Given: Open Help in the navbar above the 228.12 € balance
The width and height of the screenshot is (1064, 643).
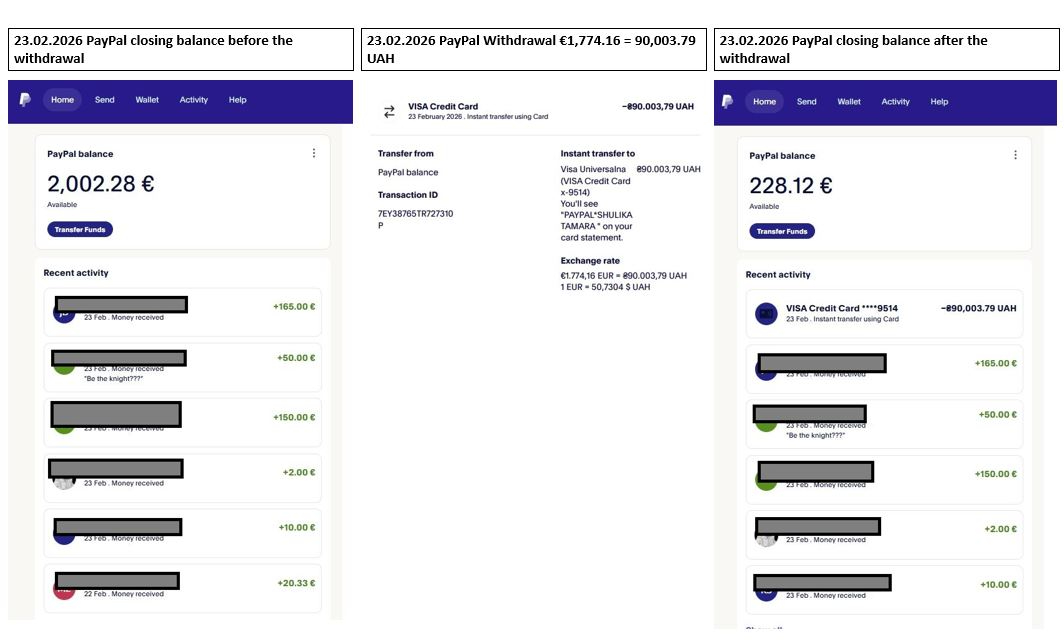Looking at the screenshot, I should coord(939,102).
